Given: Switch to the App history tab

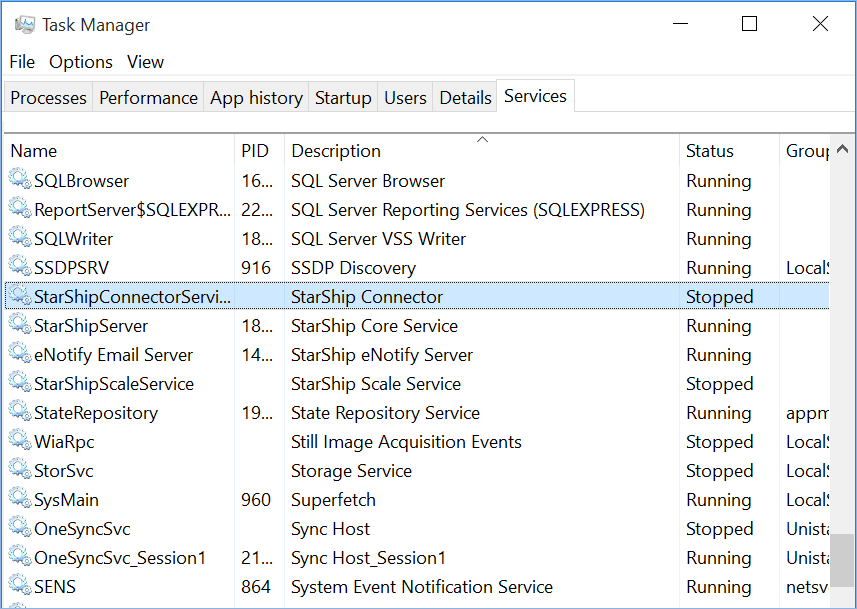Looking at the screenshot, I should 256,97.
